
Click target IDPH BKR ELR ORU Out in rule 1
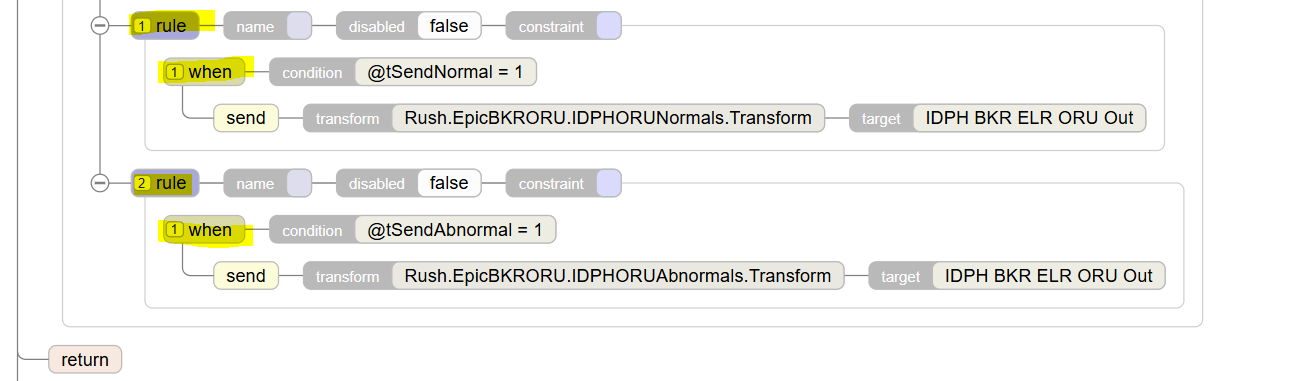(x=1030, y=118)
